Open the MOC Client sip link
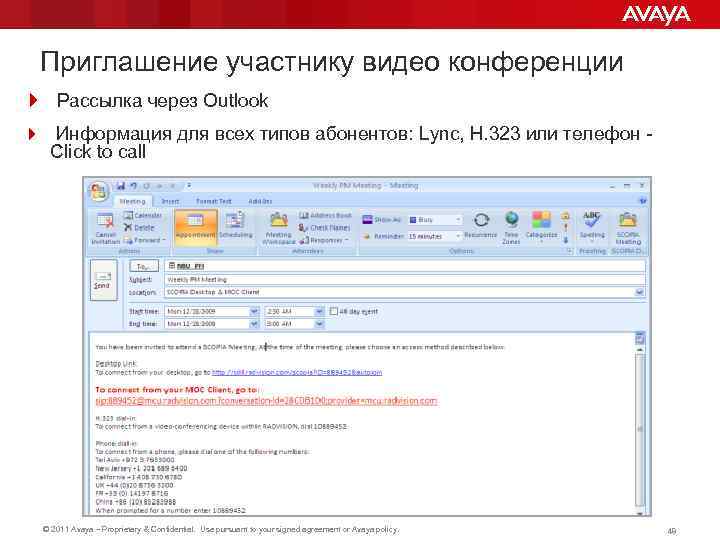Image resolution: width=720 pixels, height=540 pixels. click(266, 401)
